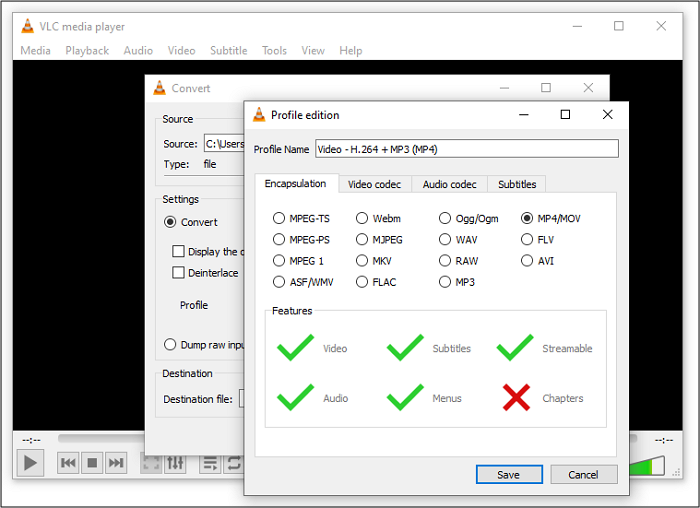Click the Previous media button
This screenshot has width=700, height=508.
coord(68,463)
